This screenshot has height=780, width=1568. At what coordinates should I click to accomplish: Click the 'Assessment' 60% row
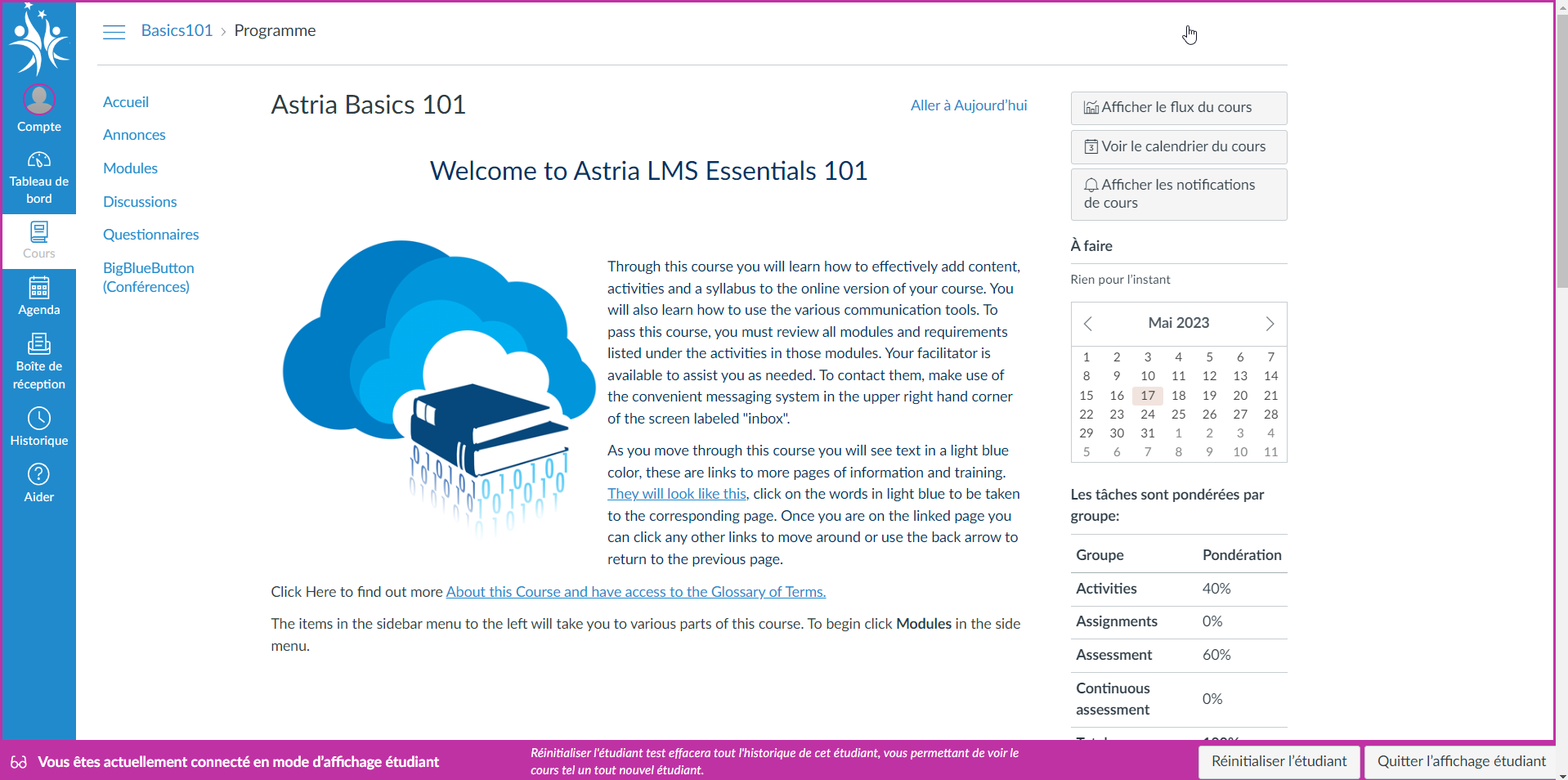1179,655
